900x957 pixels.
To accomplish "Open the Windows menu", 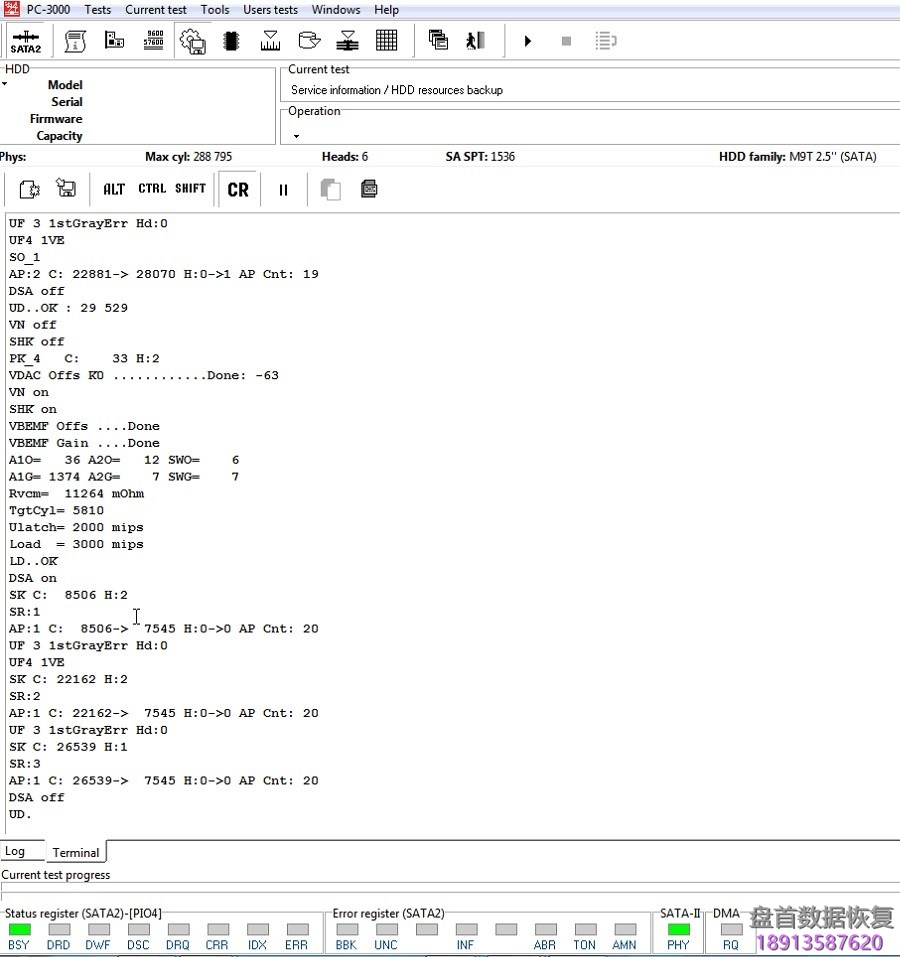I will (335, 10).
